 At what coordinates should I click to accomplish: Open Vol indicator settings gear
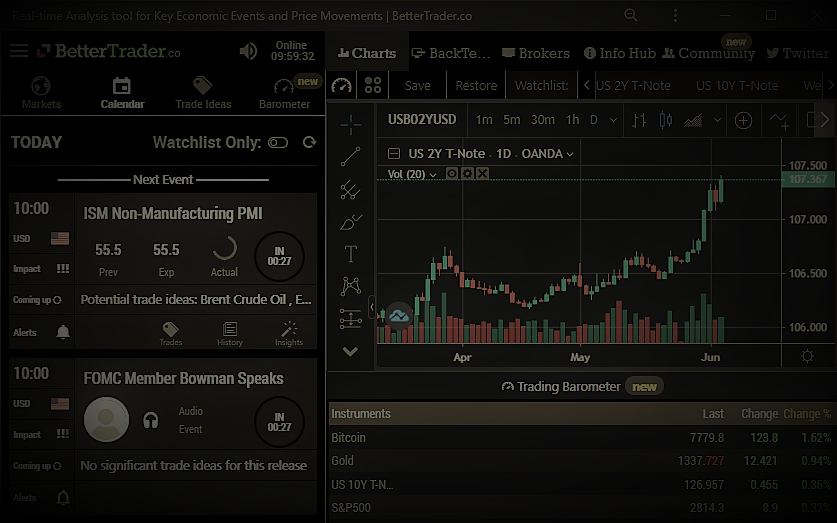tap(468, 173)
